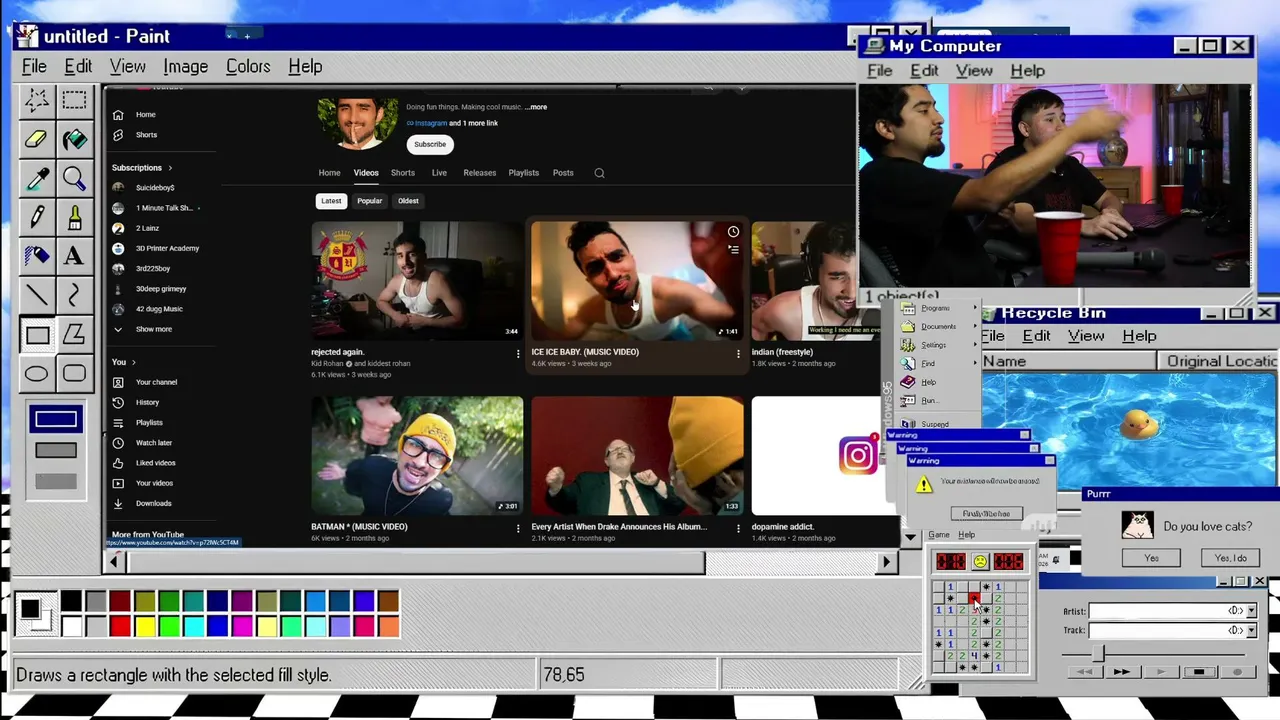Open the Edit menu in Recycle Bin
The height and width of the screenshot is (720, 1280).
click(1036, 336)
